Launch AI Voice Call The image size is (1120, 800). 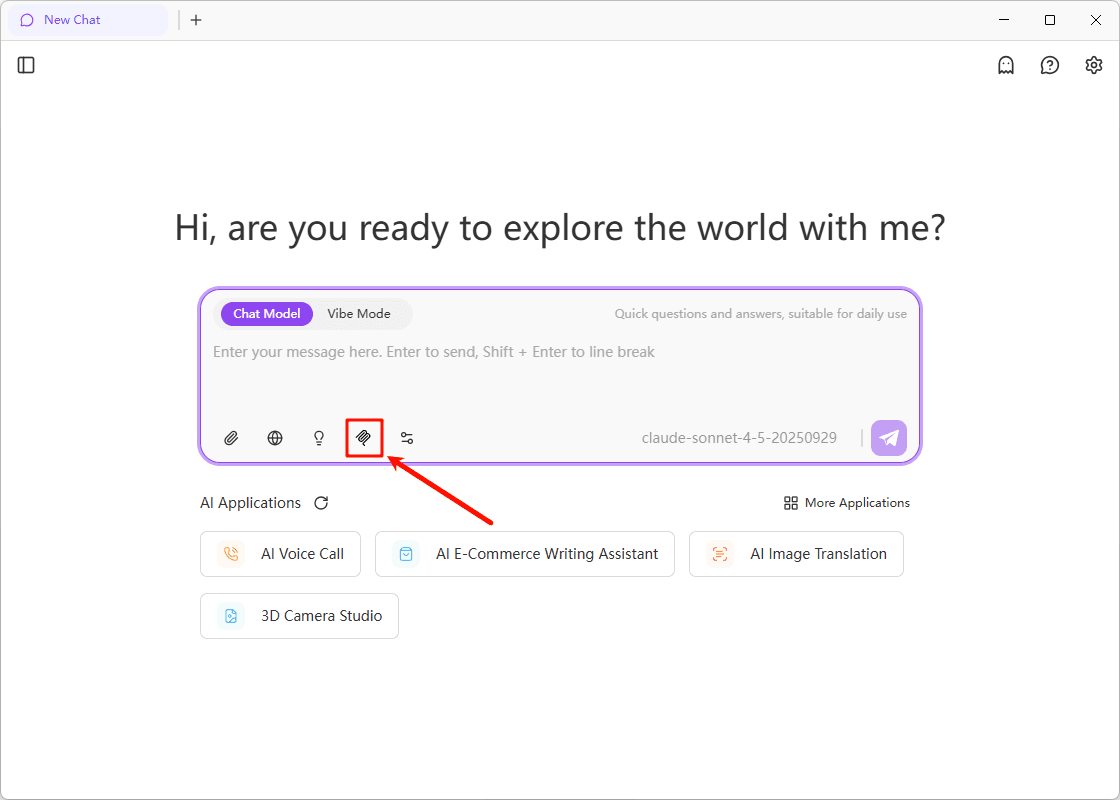[280, 554]
